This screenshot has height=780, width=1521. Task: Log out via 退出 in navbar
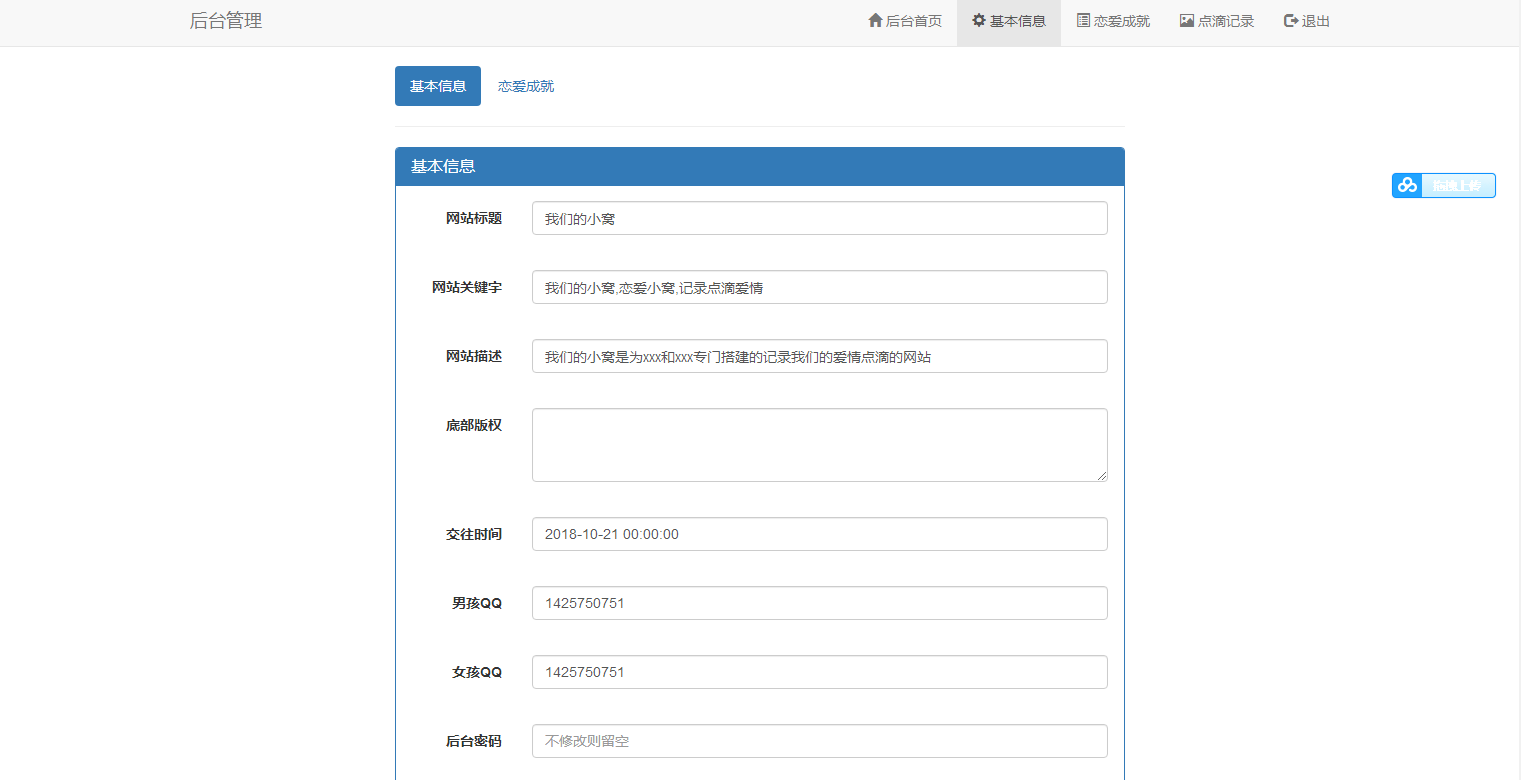click(1307, 21)
